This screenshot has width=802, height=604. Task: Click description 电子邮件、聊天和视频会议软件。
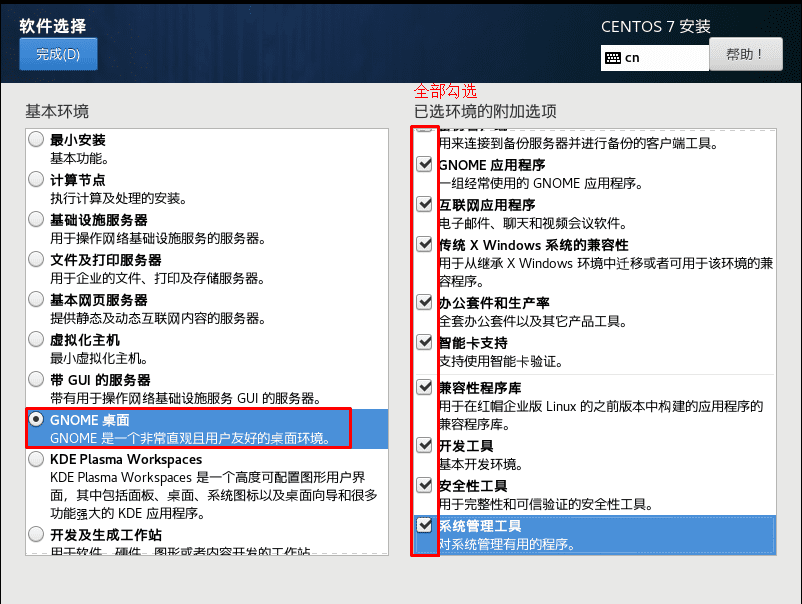coord(533,223)
